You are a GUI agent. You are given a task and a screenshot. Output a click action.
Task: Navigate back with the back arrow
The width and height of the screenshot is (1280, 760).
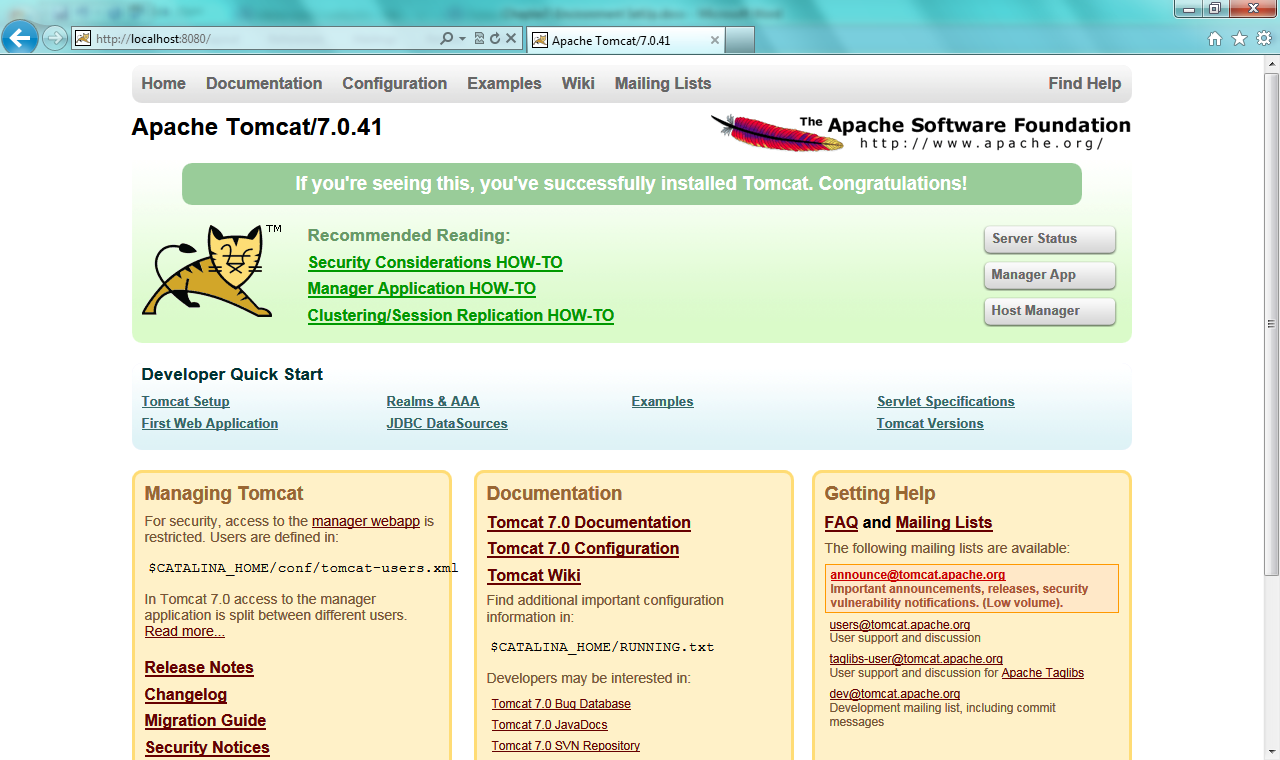coord(18,38)
